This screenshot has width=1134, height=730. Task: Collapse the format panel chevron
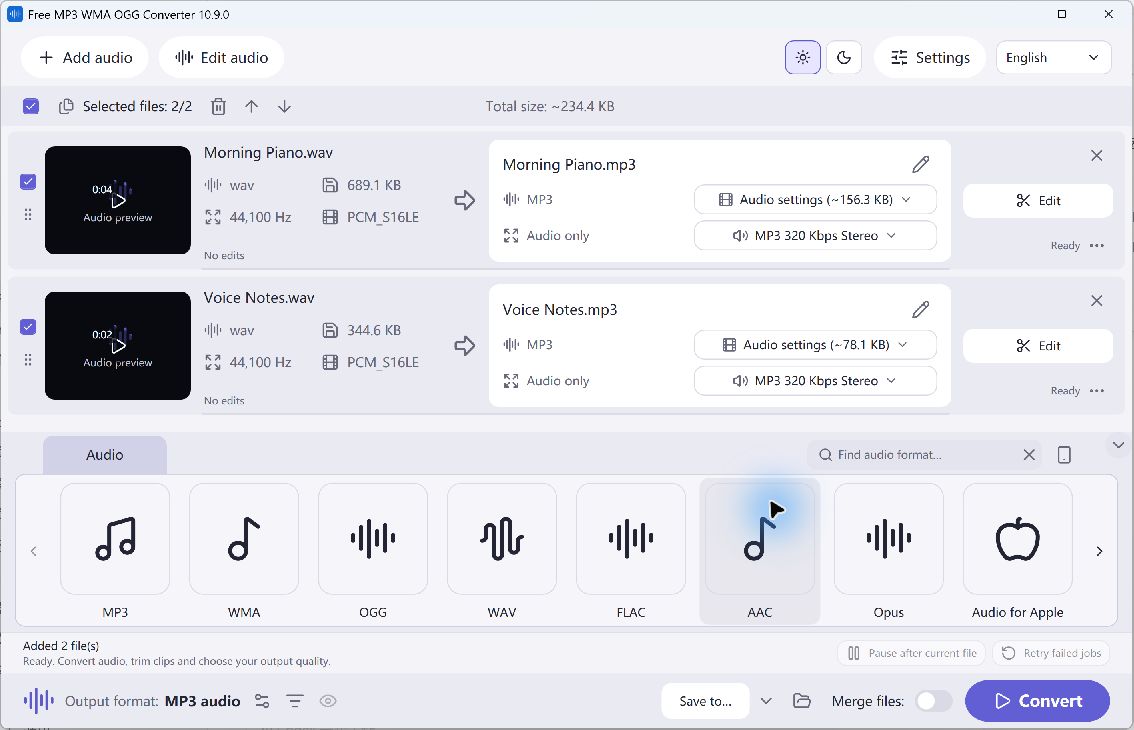(1118, 445)
